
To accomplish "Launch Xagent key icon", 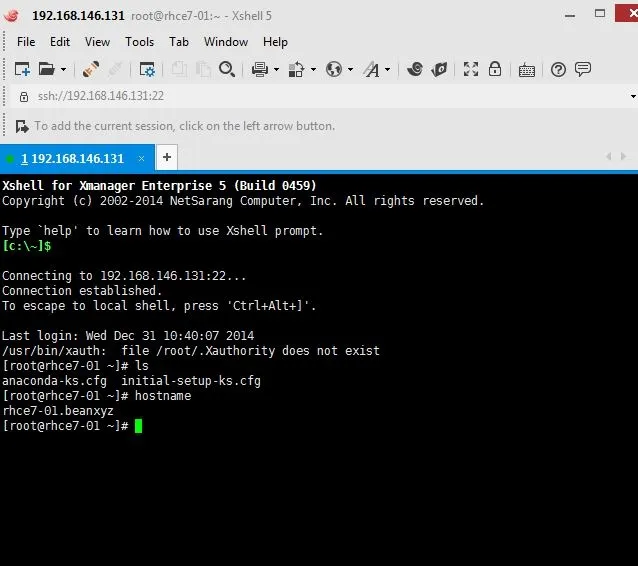I will pos(439,69).
